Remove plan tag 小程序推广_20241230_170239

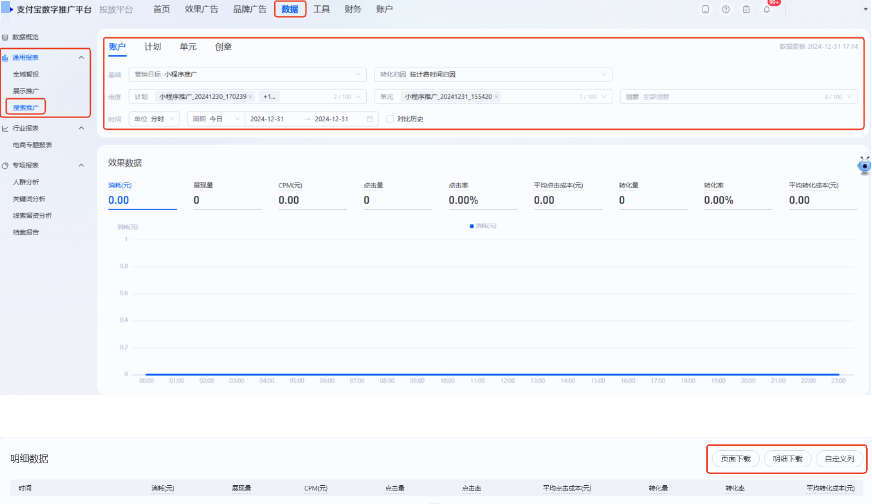tap(251, 97)
